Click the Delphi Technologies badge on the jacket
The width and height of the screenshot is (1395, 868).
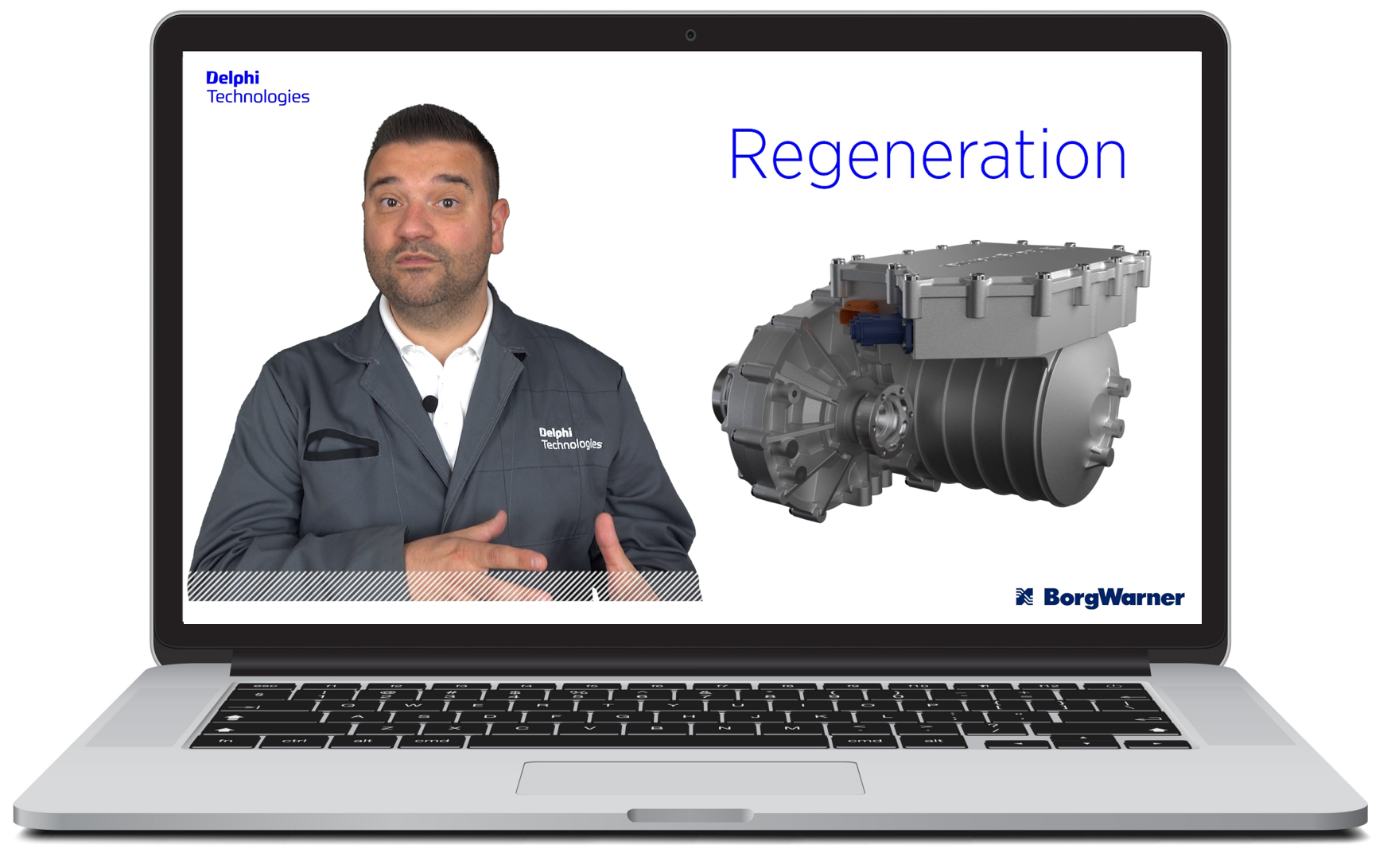[x=570, y=439]
